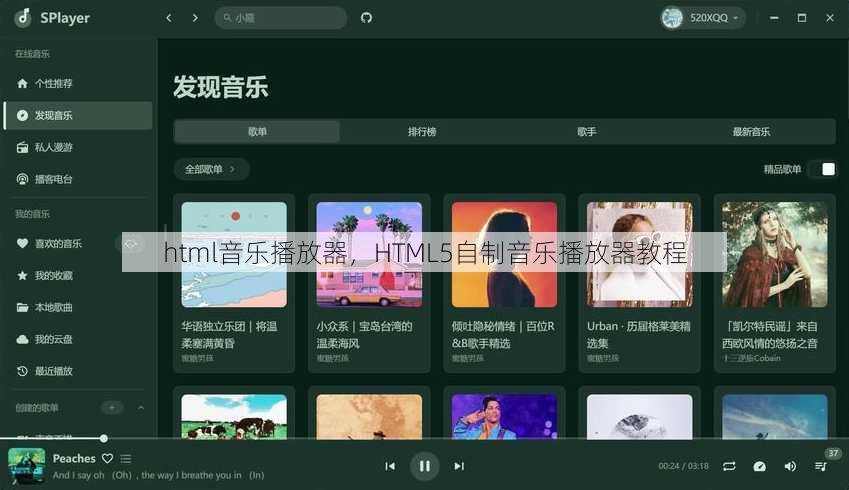Open the 小众系 宝岛台湾 playlist cover
The height and width of the screenshot is (490, 849).
(x=369, y=254)
